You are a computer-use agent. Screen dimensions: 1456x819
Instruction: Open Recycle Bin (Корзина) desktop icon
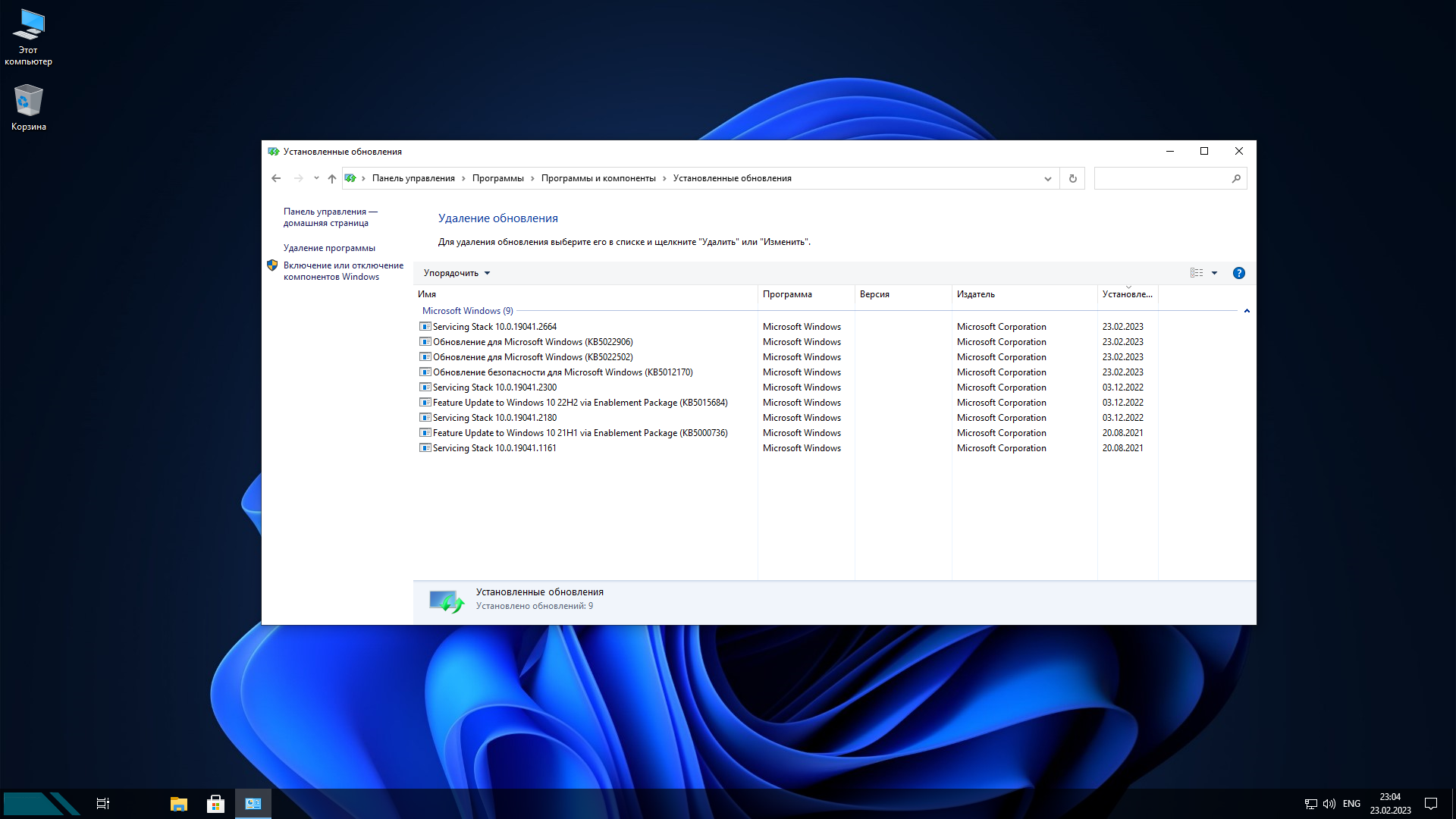pyautogui.click(x=29, y=107)
